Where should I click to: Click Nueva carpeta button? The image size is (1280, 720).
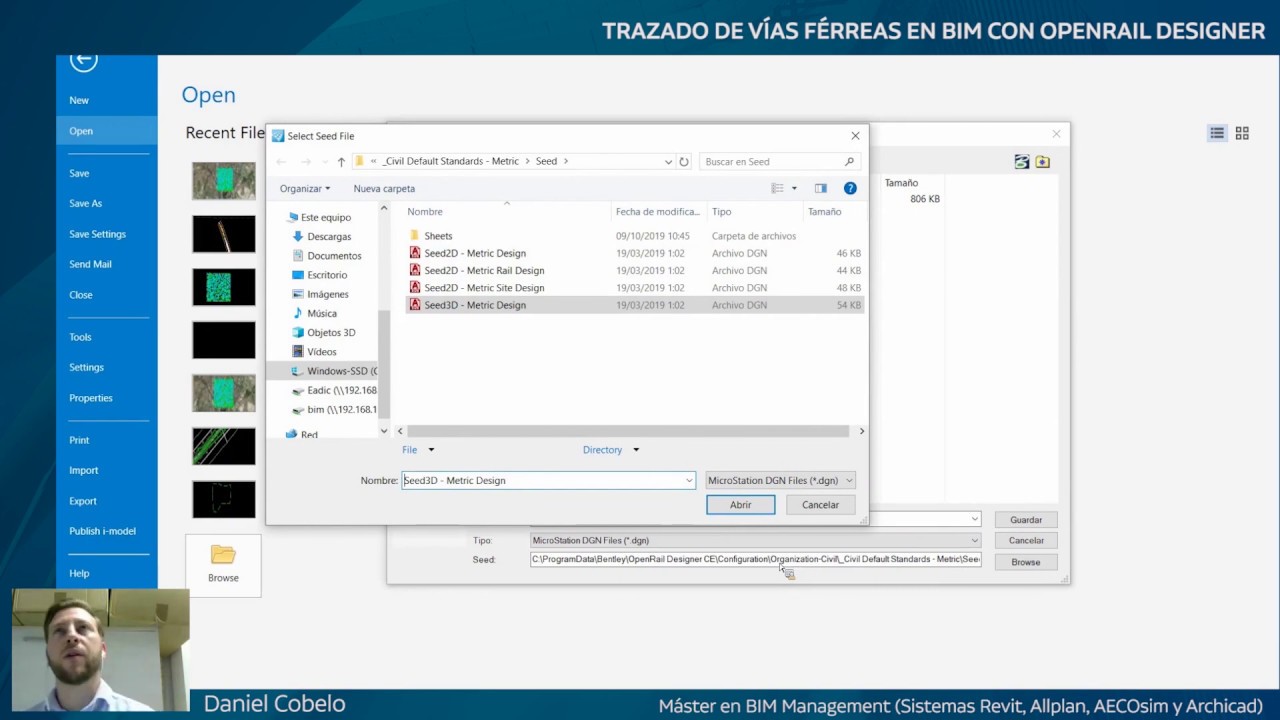[x=384, y=188]
